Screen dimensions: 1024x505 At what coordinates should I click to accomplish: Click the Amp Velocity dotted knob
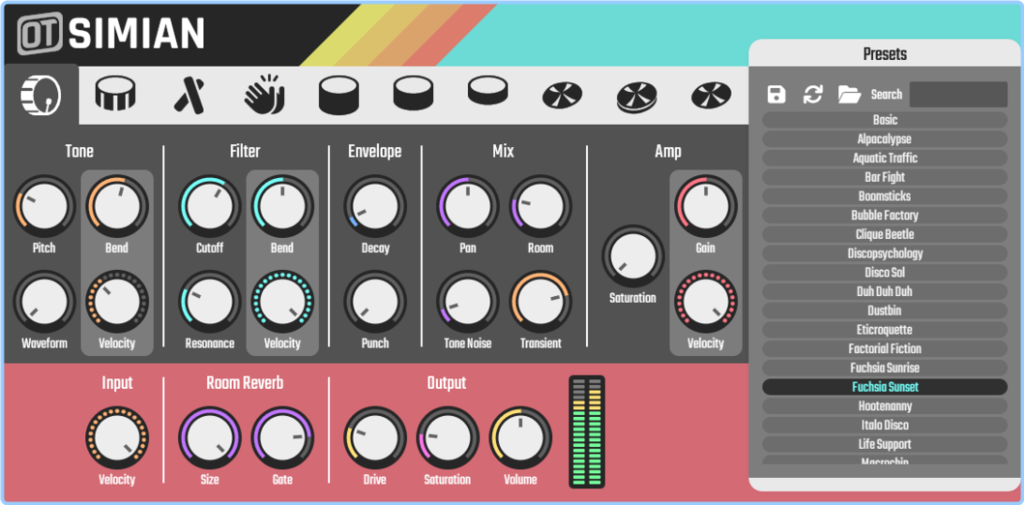click(706, 302)
